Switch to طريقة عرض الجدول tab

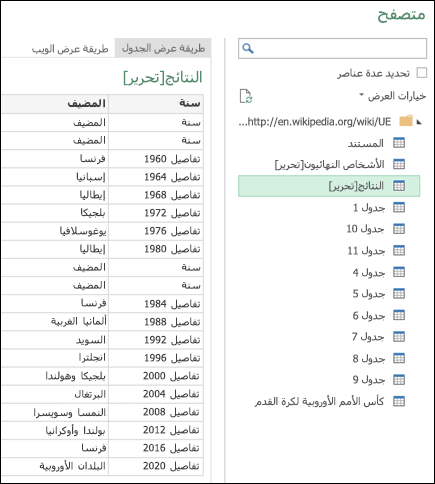163,48
